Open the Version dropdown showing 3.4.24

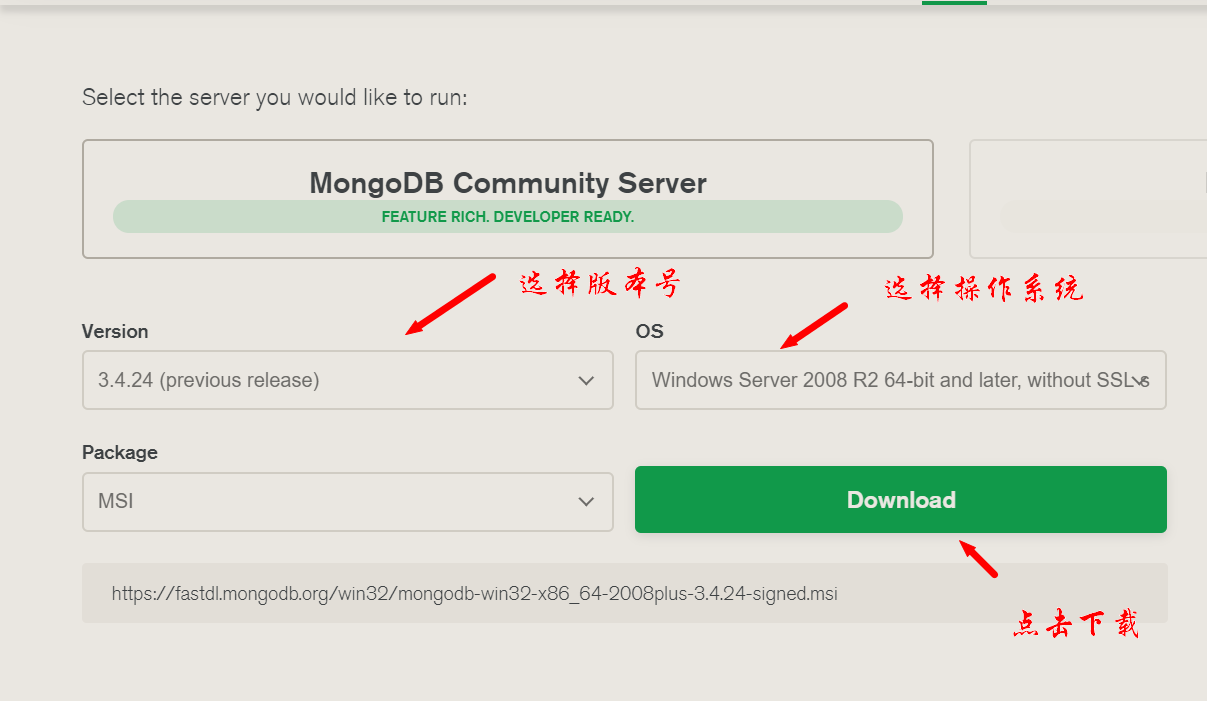coord(348,380)
